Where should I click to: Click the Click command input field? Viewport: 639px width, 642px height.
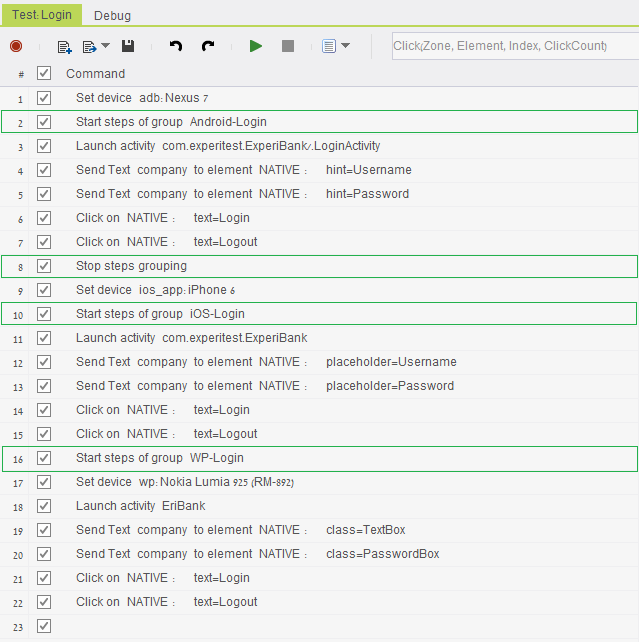pos(514,46)
